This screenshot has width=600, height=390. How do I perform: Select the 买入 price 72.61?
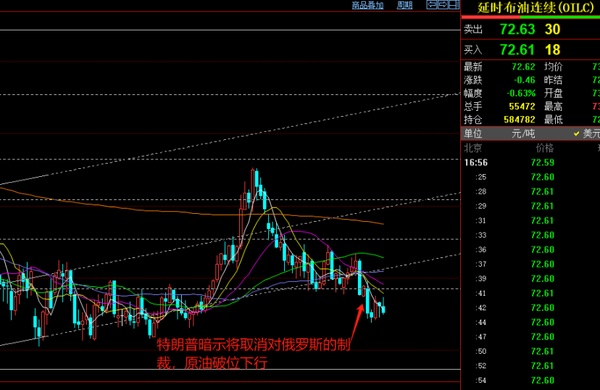pos(517,50)
